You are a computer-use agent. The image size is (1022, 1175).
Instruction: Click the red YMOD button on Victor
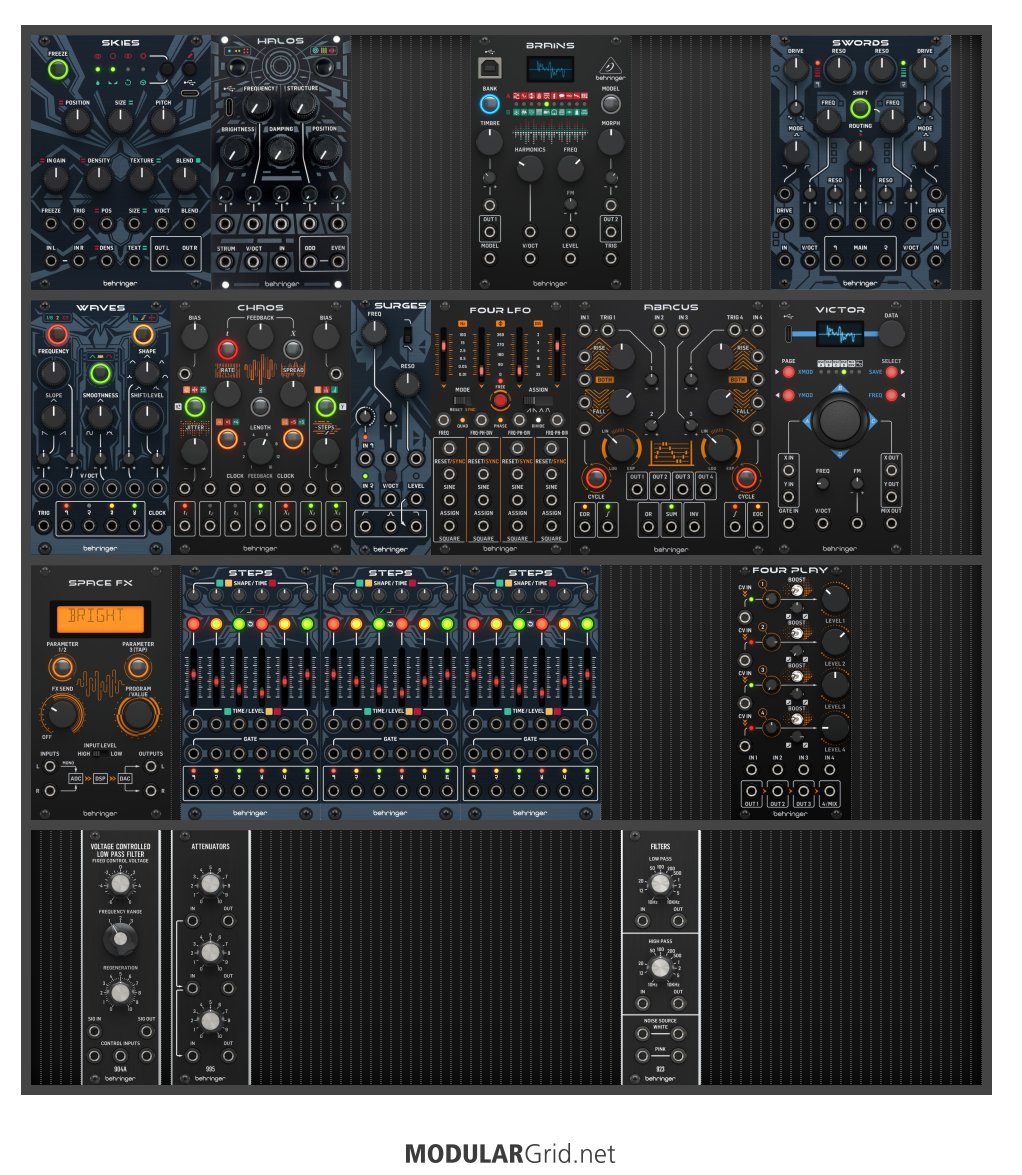788,395
